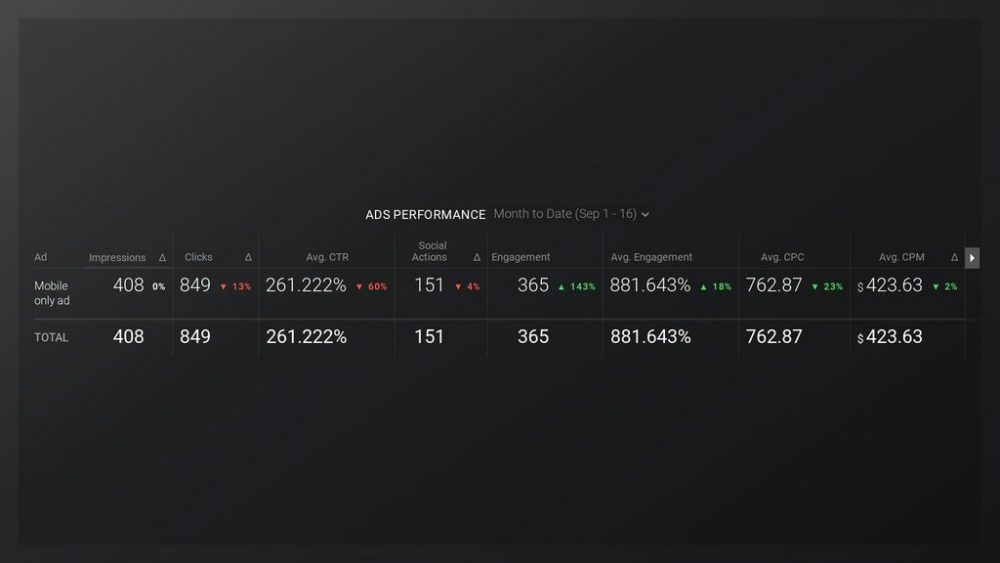
Task: Click the green 143% Engagement change indicator
Action: [577, 287]
